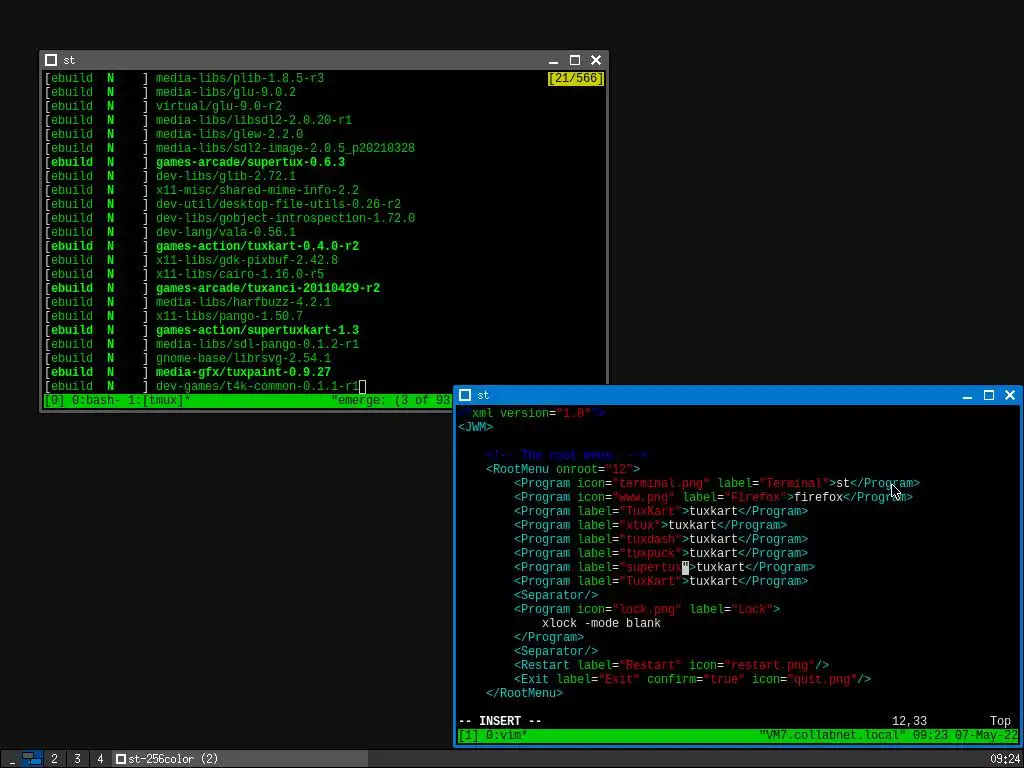1024x768 pixels.
Task: Click the Restart label line in vim
Action: [x=671, y=665]
